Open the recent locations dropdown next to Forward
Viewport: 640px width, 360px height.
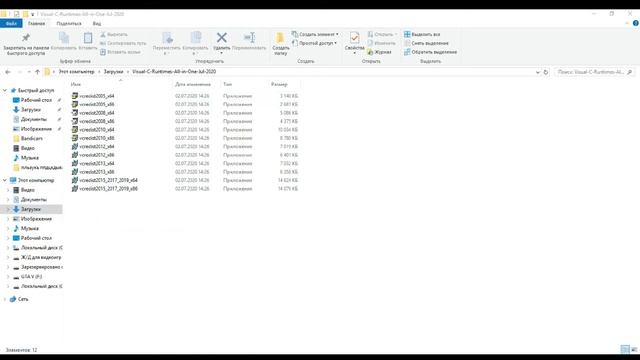click(29, 72)
